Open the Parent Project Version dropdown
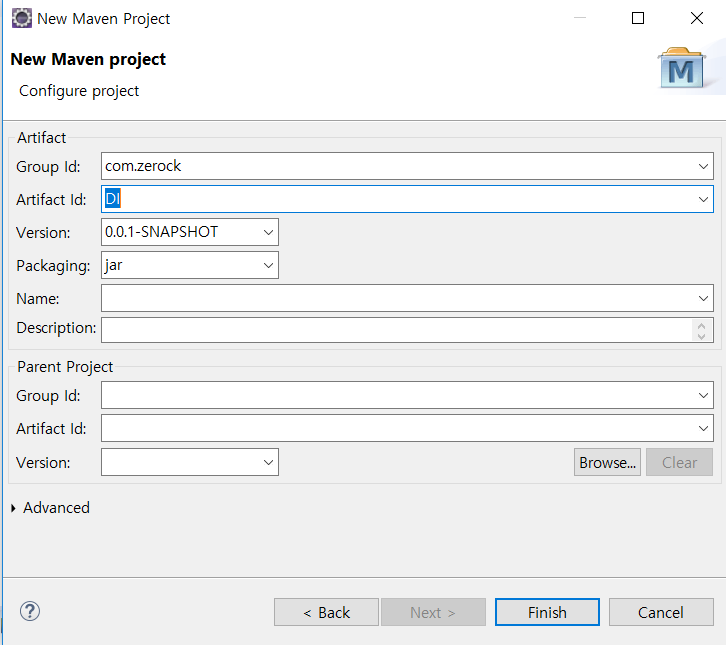Viewport: 726px width, 645px height. (x=268, y=462)
